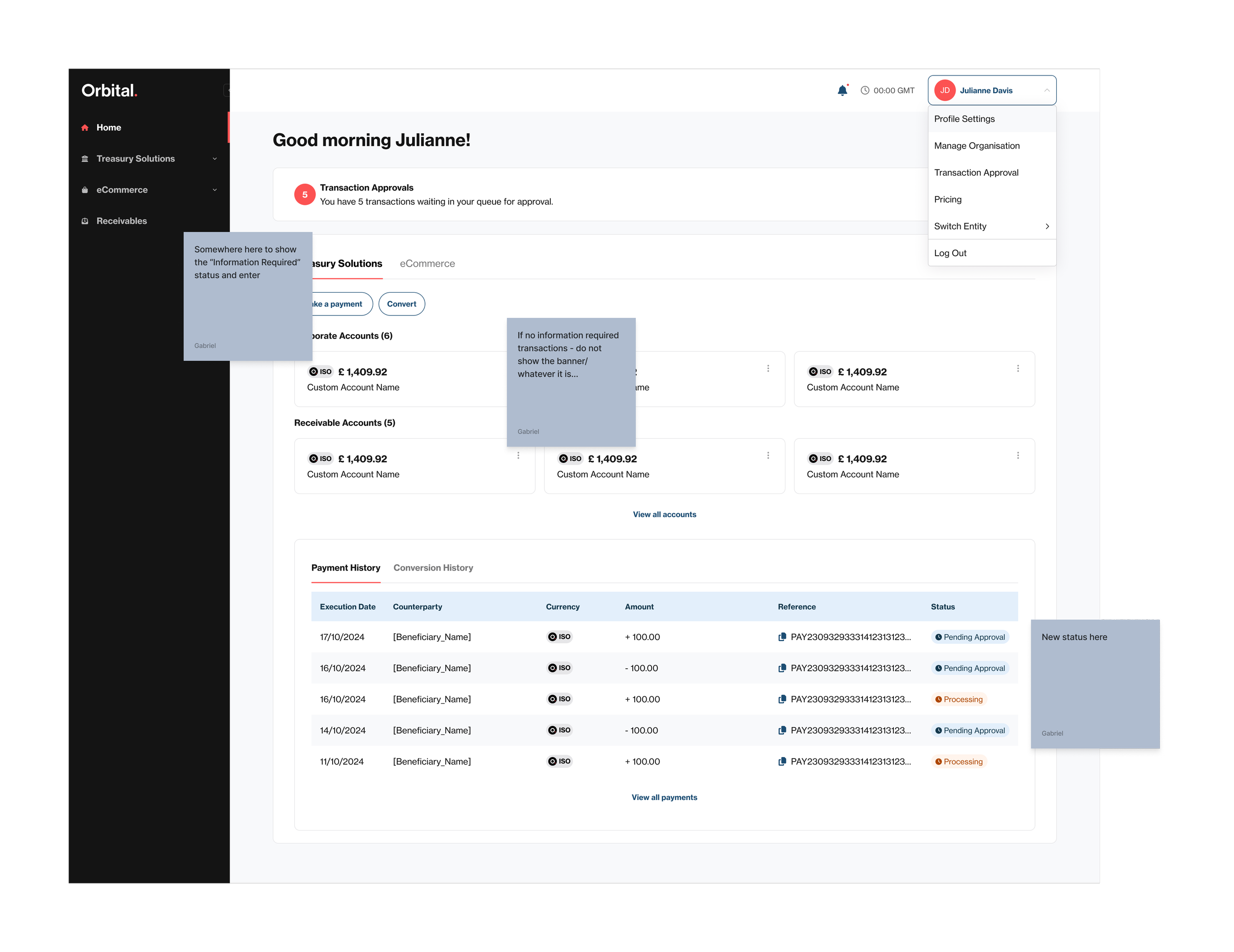Copy reference of 11/10/2024 payment
The width and height of the screenshot is (1234, 952).
click(782, 762)
